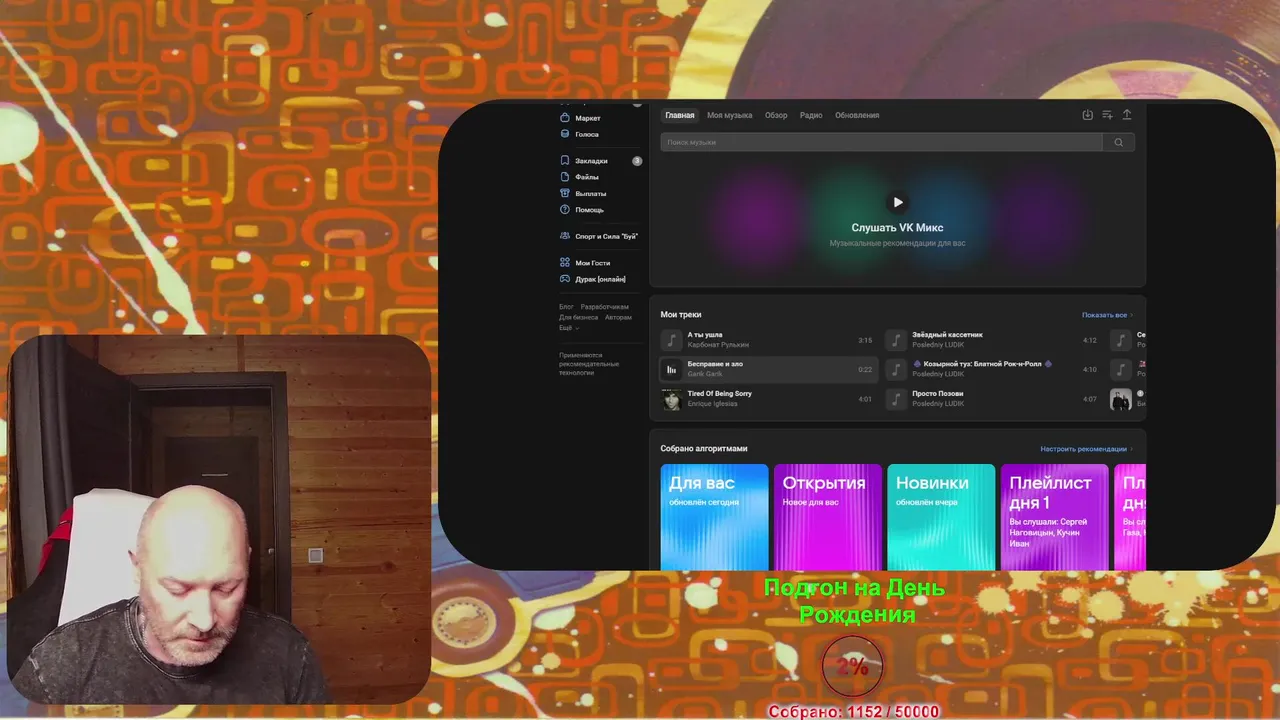Click track title А ты ушла
Image resolution: width=1280 pixels, height=720 pixels.
[x=705, y=335]
